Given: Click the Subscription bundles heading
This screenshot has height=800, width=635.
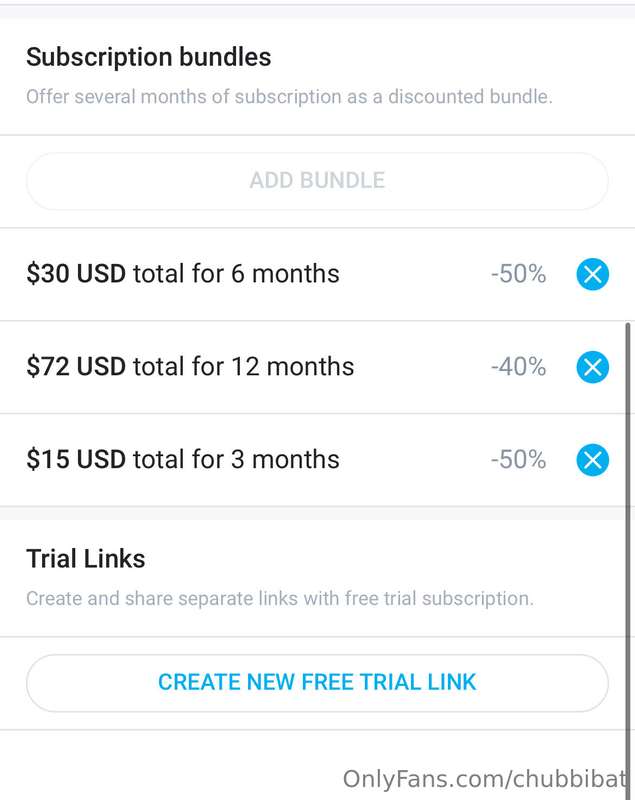Looking at the screenshot, I should click(148, 57).
